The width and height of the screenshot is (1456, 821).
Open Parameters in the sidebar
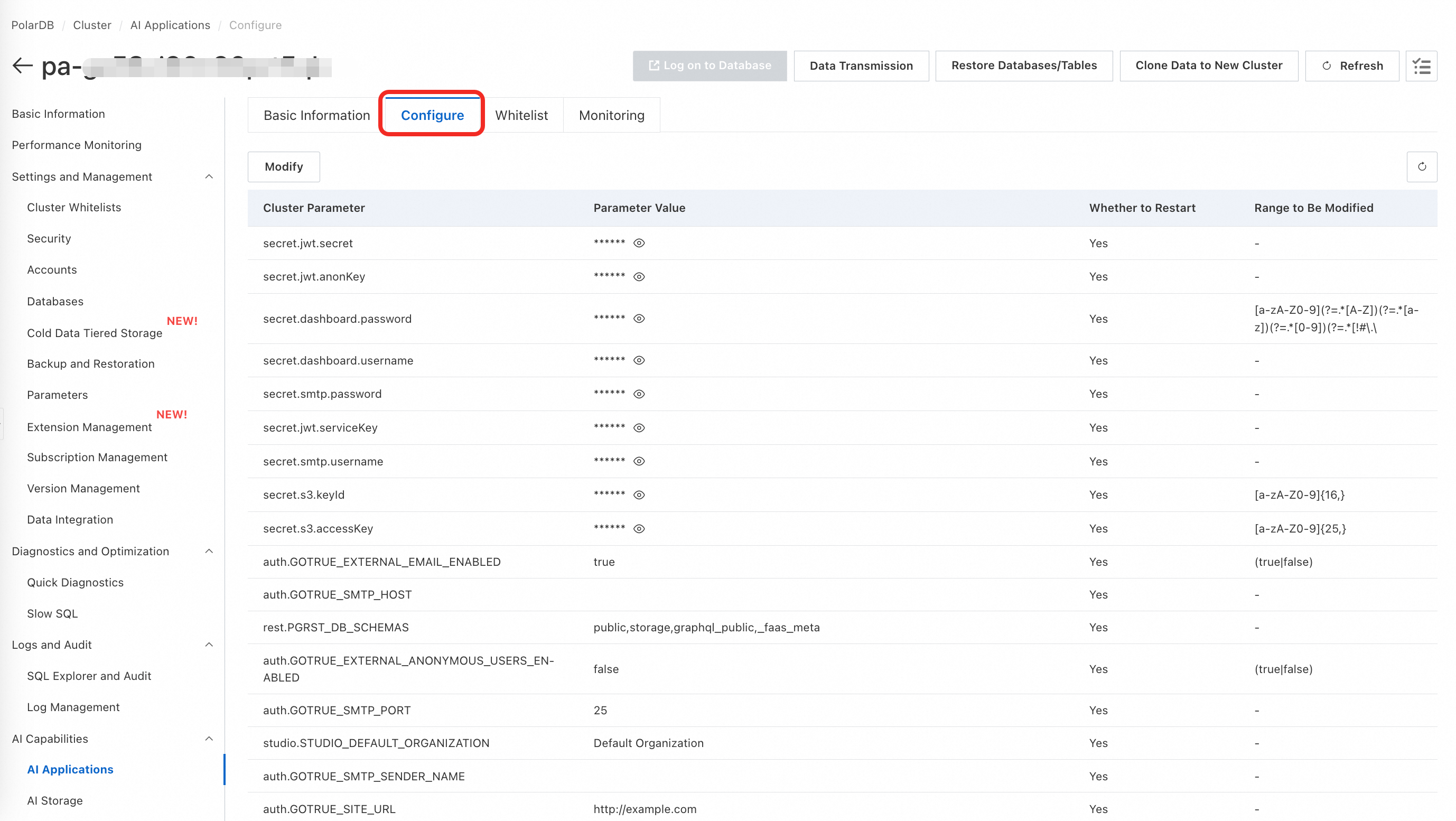tap(57, 395)
